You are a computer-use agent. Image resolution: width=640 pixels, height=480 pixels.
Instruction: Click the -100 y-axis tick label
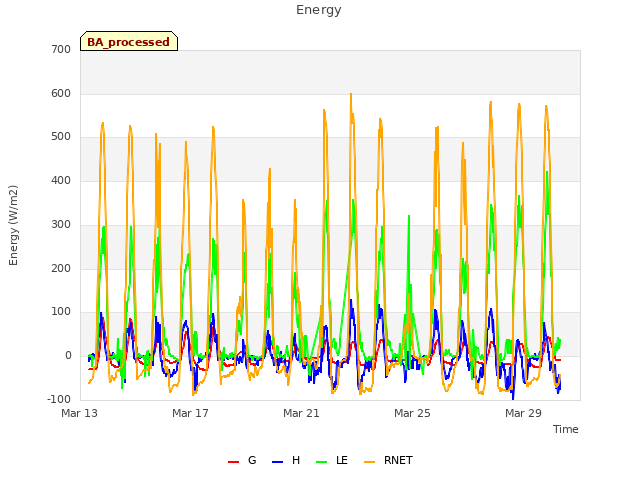coord(59,399)
